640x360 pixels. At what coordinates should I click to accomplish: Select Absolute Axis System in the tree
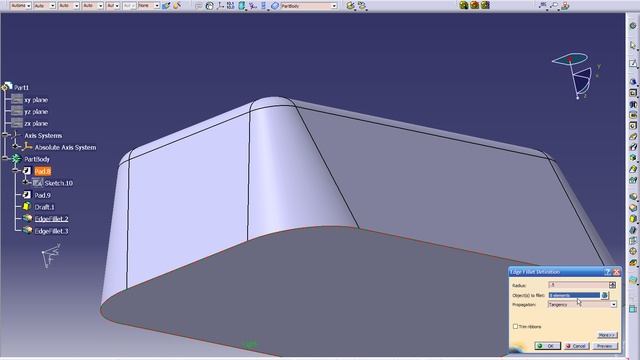pyautogui.click(x=65, y=147)
